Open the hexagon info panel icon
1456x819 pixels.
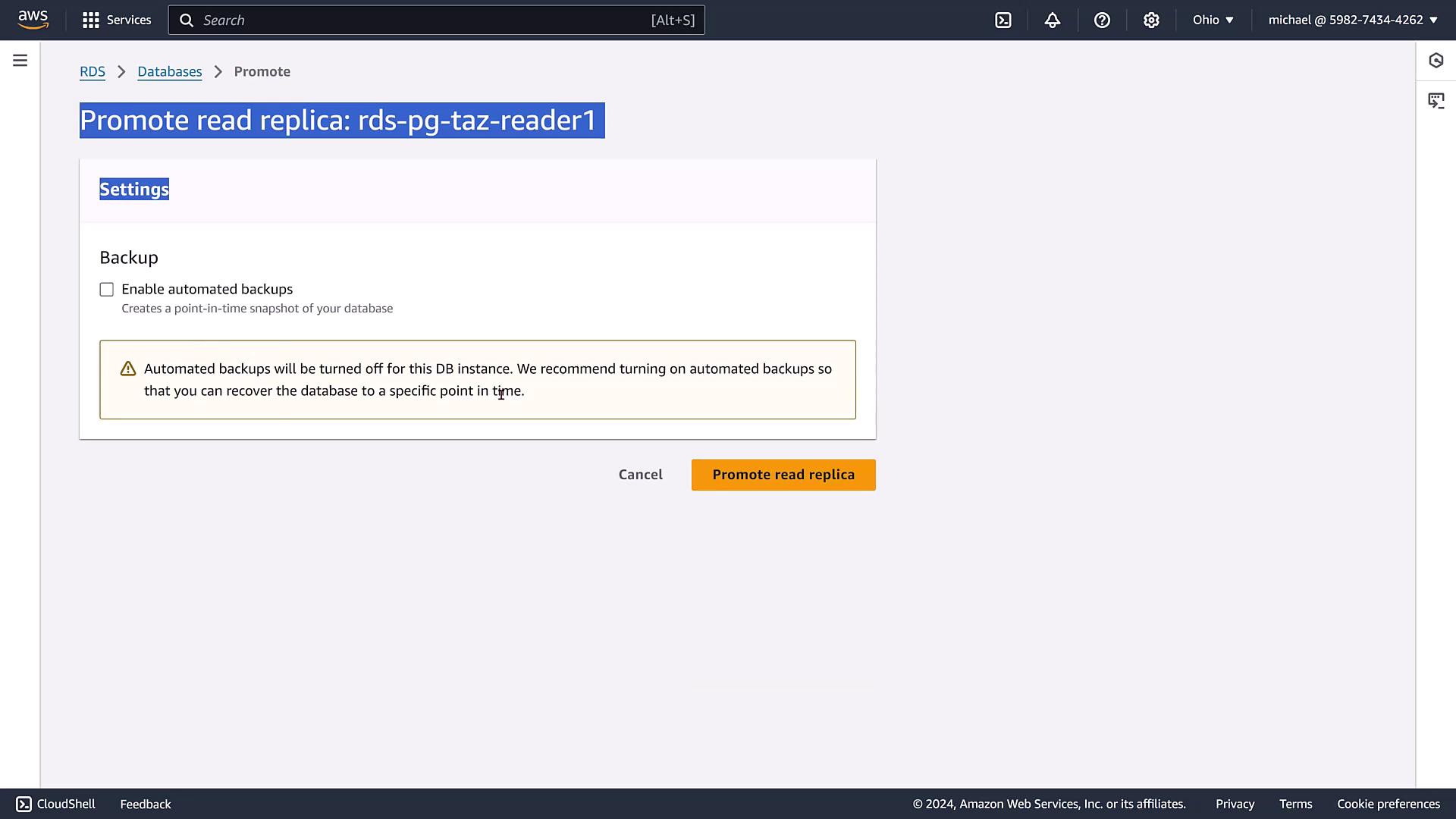point(1436,61)
